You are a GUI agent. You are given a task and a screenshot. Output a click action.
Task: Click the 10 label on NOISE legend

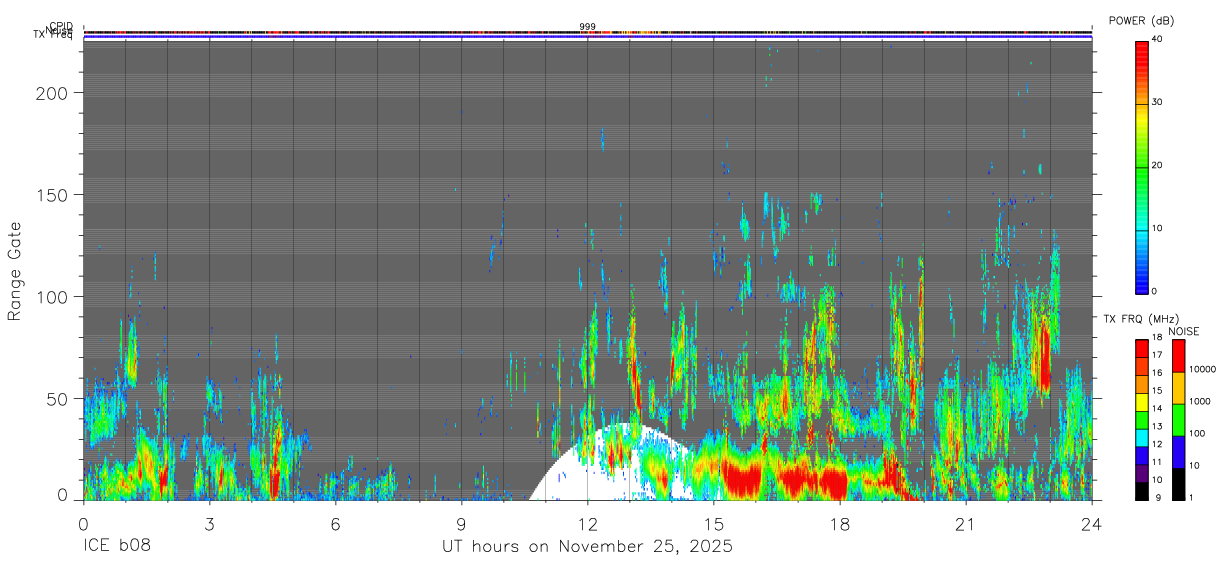click(x=1194, y=465)
